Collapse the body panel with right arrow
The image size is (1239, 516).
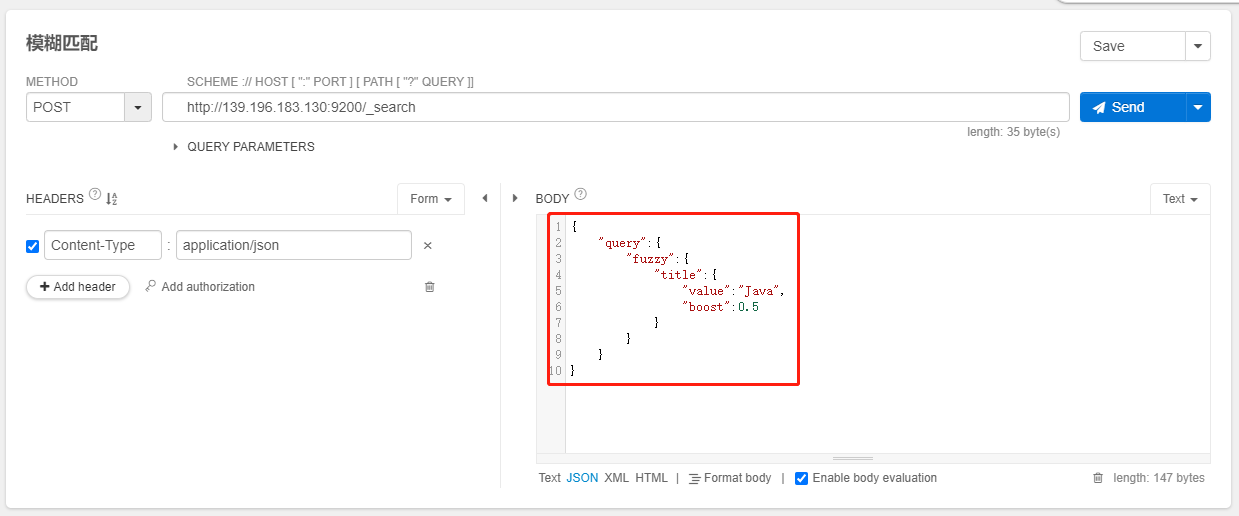pyautogui.click(x=516, y=198)
